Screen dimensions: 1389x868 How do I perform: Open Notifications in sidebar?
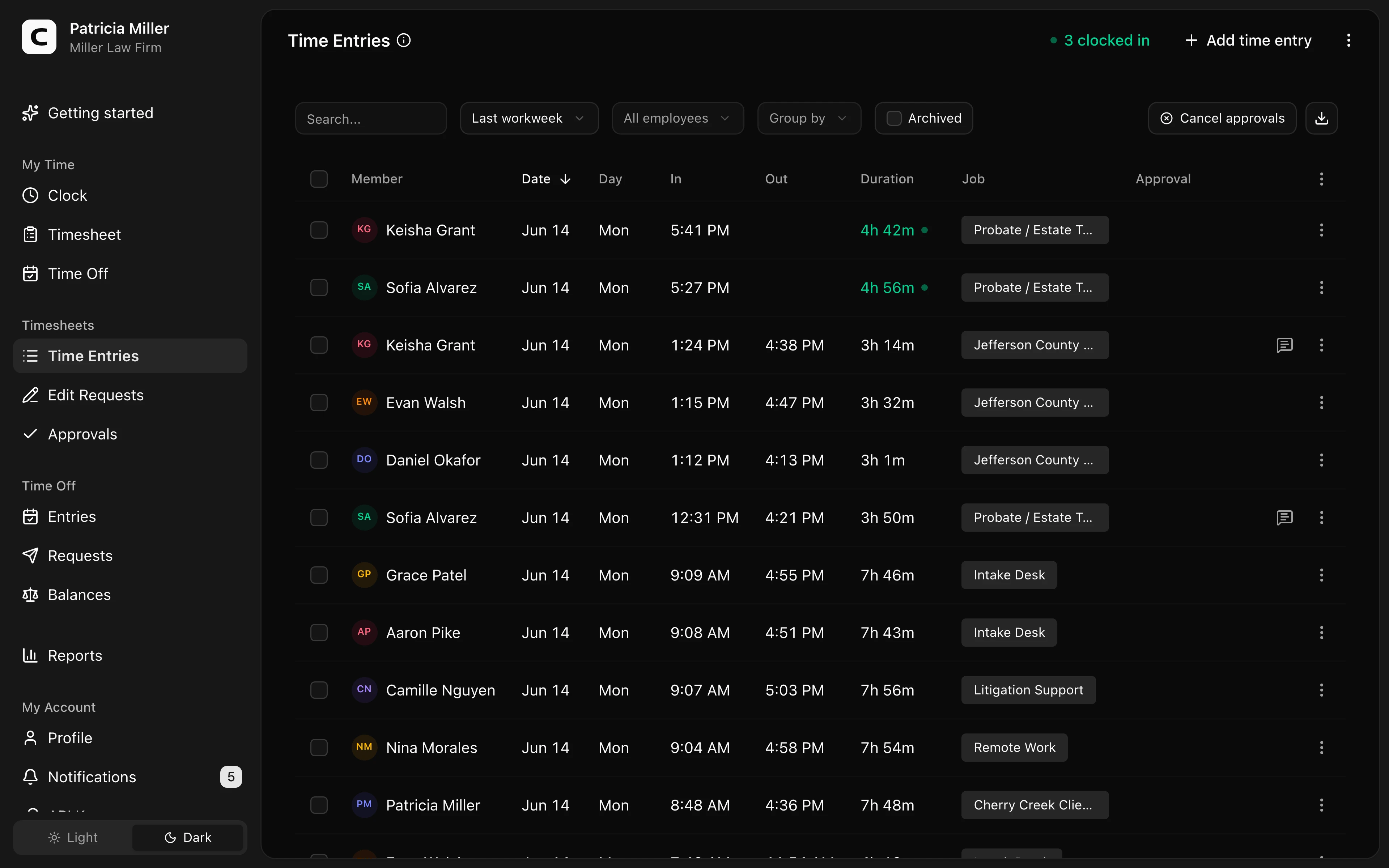click(x=130, y=777)
